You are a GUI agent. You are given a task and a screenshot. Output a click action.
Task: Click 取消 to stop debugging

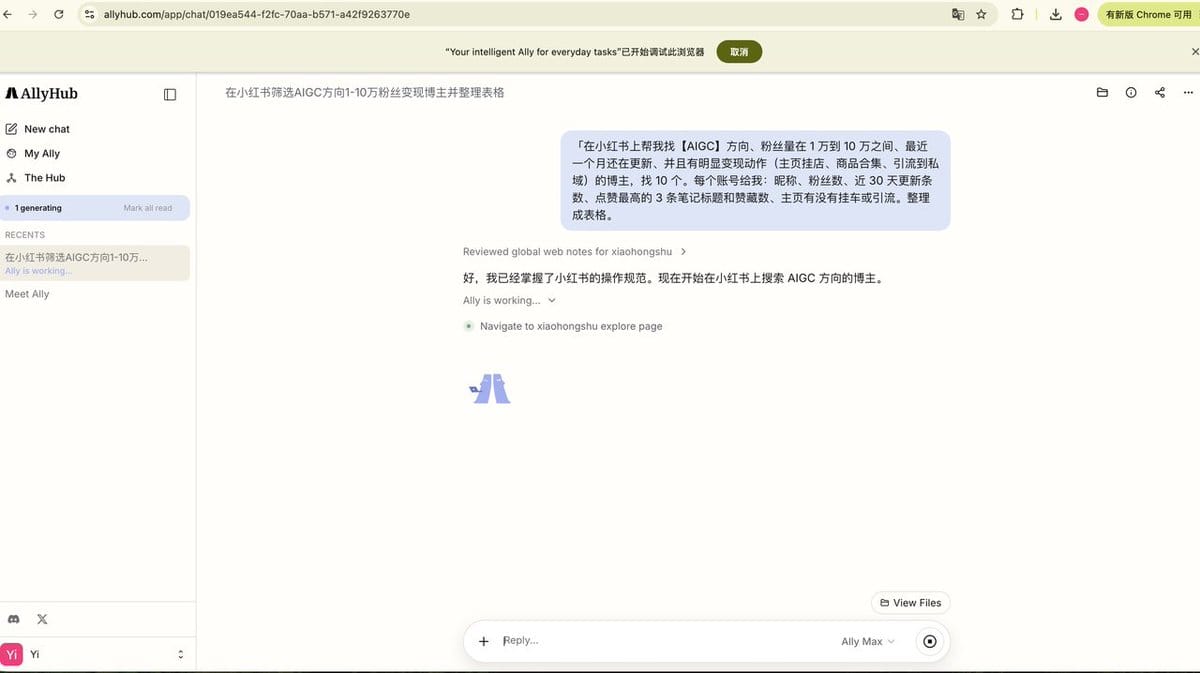pos(739,52)
